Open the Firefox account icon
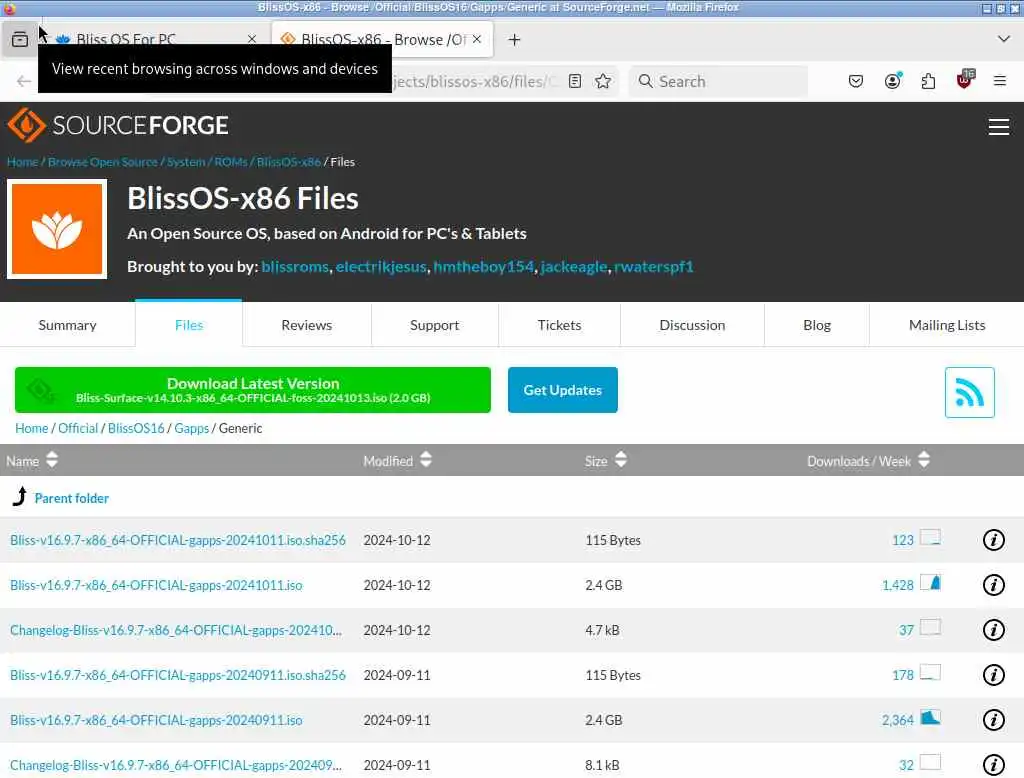Viewport: 1024px width, 778px height. 892,81
